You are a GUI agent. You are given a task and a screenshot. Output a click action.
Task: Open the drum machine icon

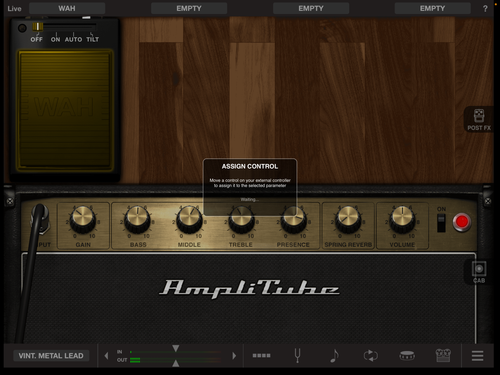click(407, 355)
